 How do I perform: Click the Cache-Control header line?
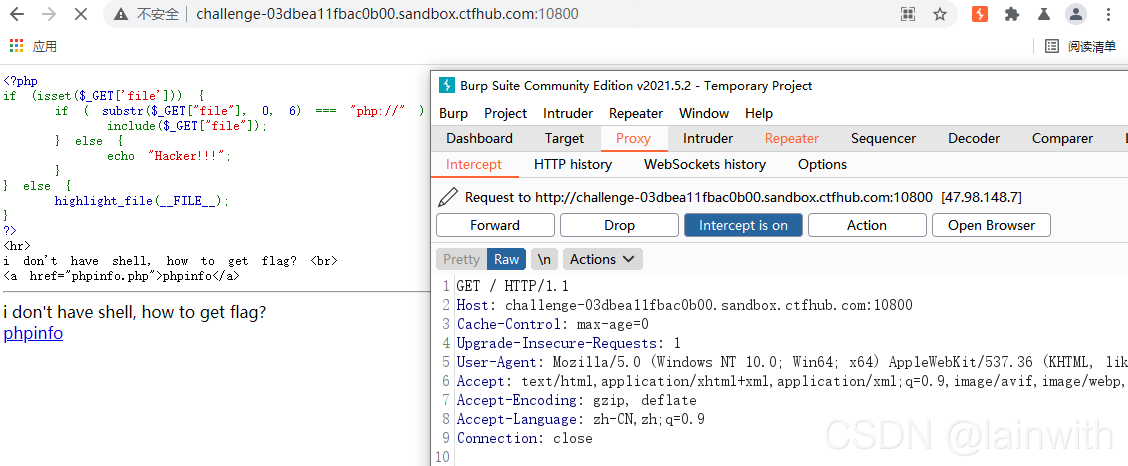click(x=552, y=324)
